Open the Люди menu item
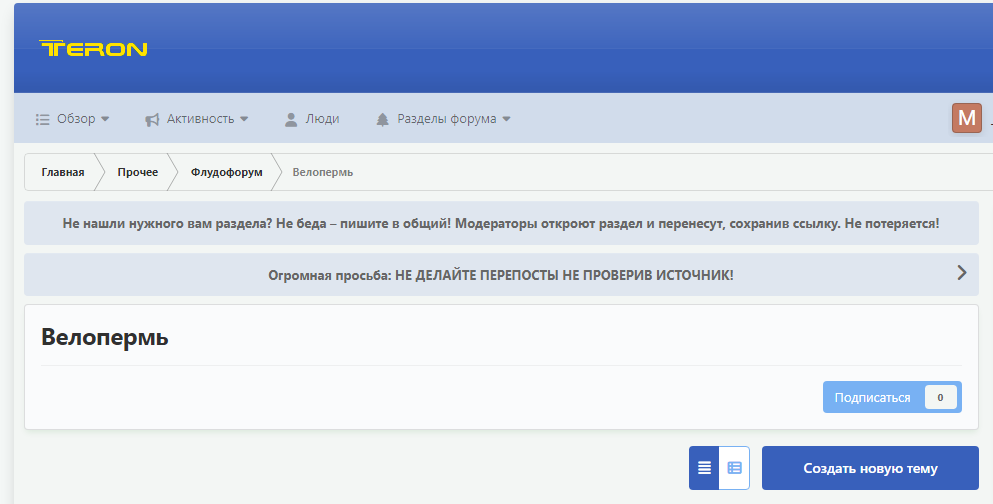The width and height of the screenshot is (993, 504). (322, 119)
